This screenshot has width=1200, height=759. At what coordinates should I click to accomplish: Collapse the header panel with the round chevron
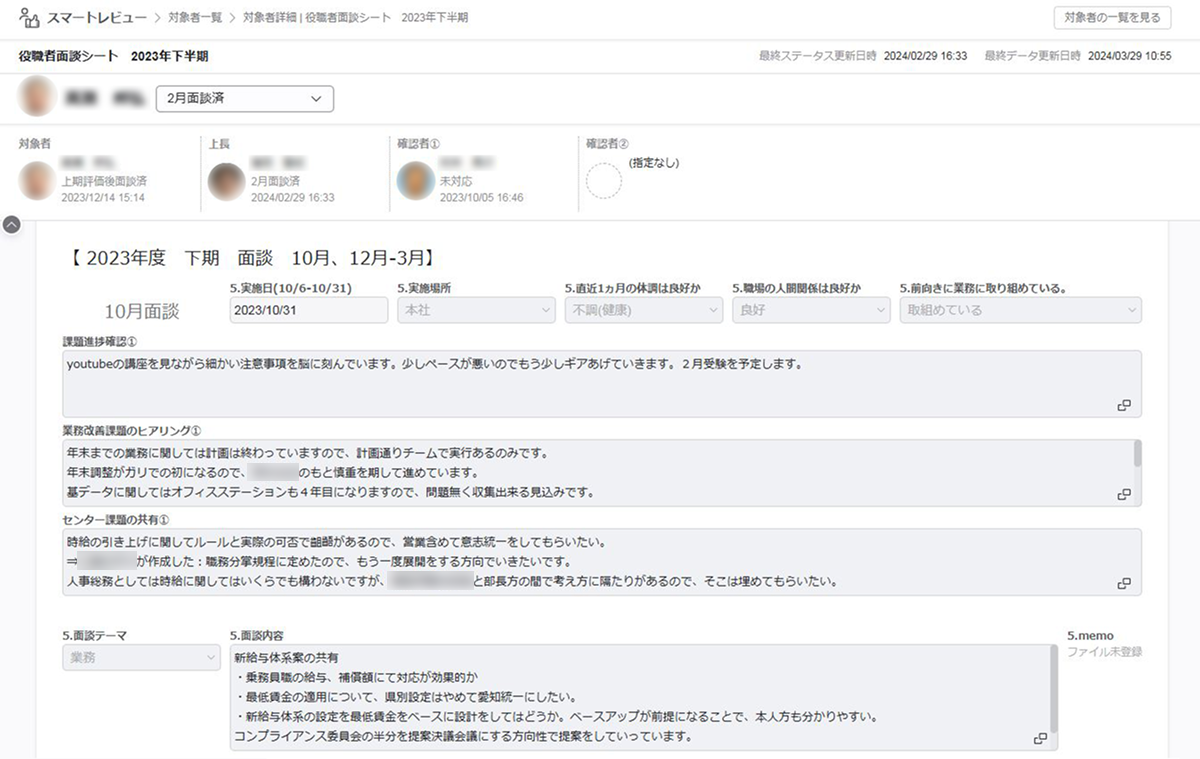click(x=12, y=225)
